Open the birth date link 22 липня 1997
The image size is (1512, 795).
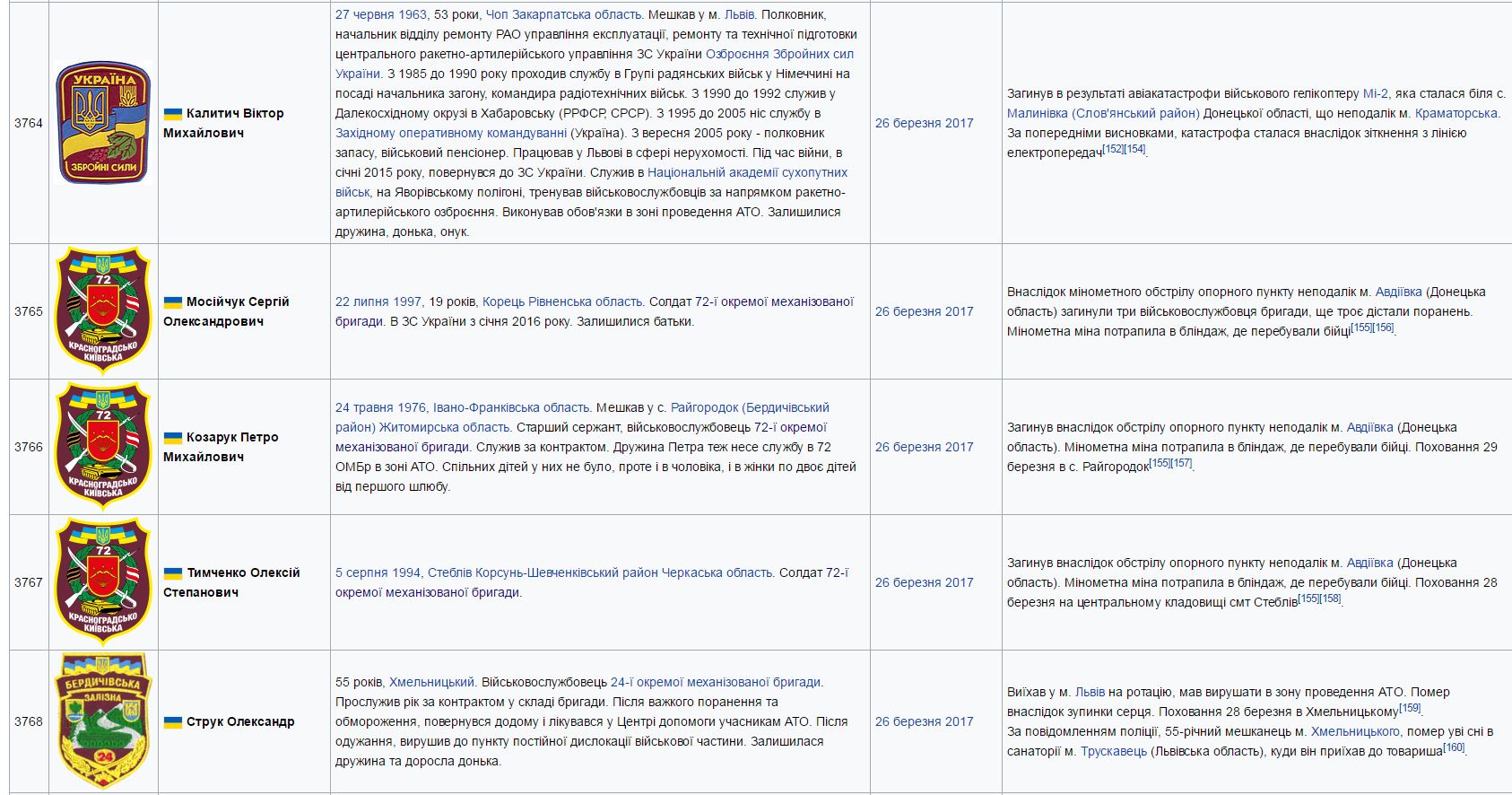pos(378,301)
